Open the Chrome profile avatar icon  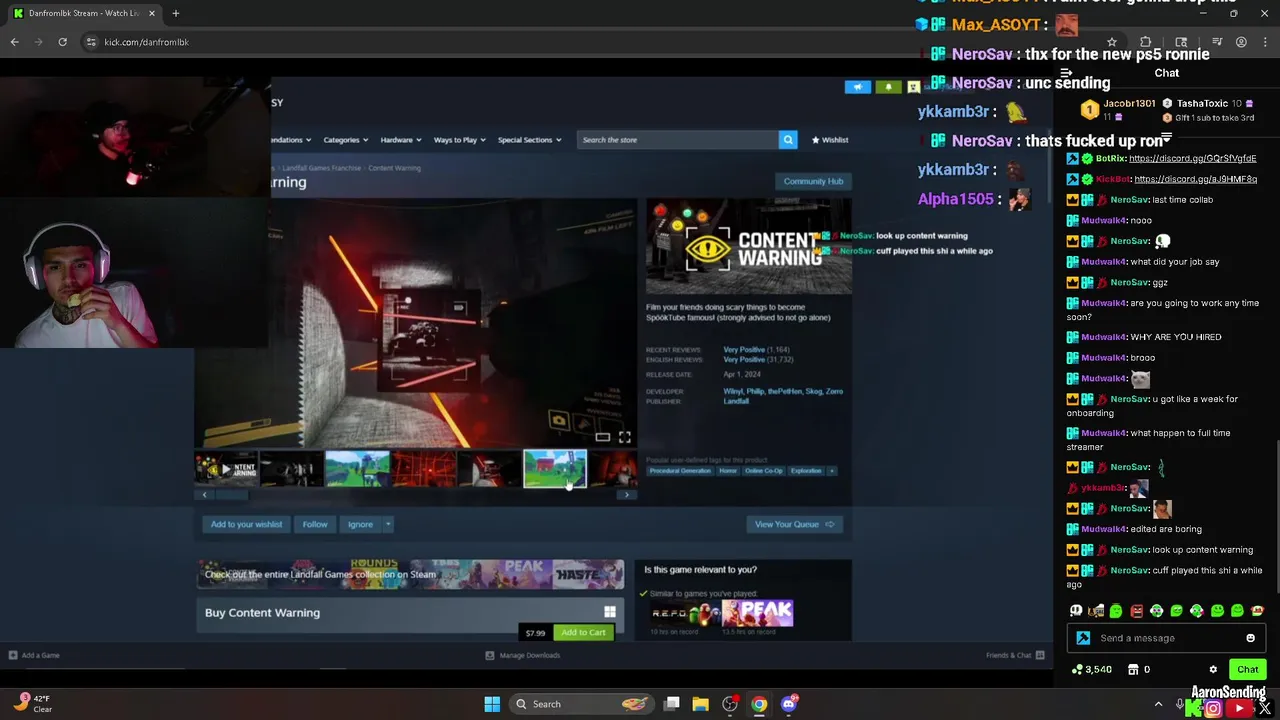tap(1241, 42)
